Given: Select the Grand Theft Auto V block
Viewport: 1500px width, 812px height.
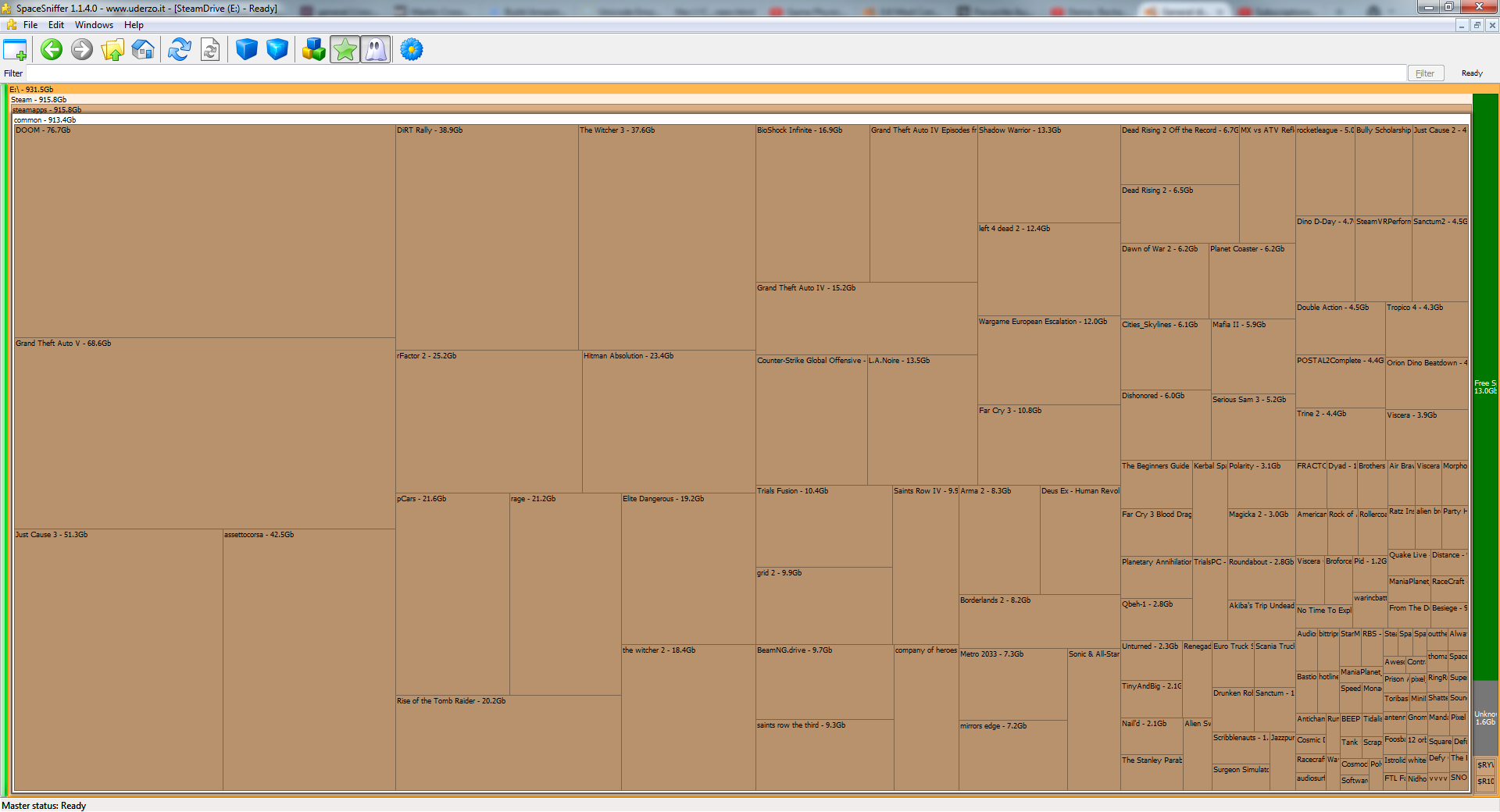Looking at the screenshot, I should 205,433.
